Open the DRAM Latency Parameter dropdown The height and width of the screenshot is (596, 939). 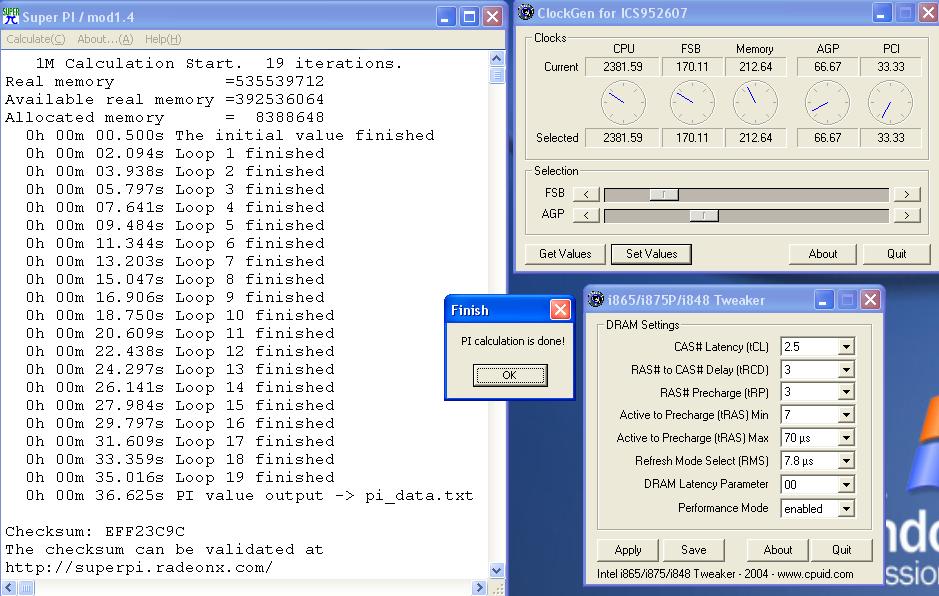[846, 485]
